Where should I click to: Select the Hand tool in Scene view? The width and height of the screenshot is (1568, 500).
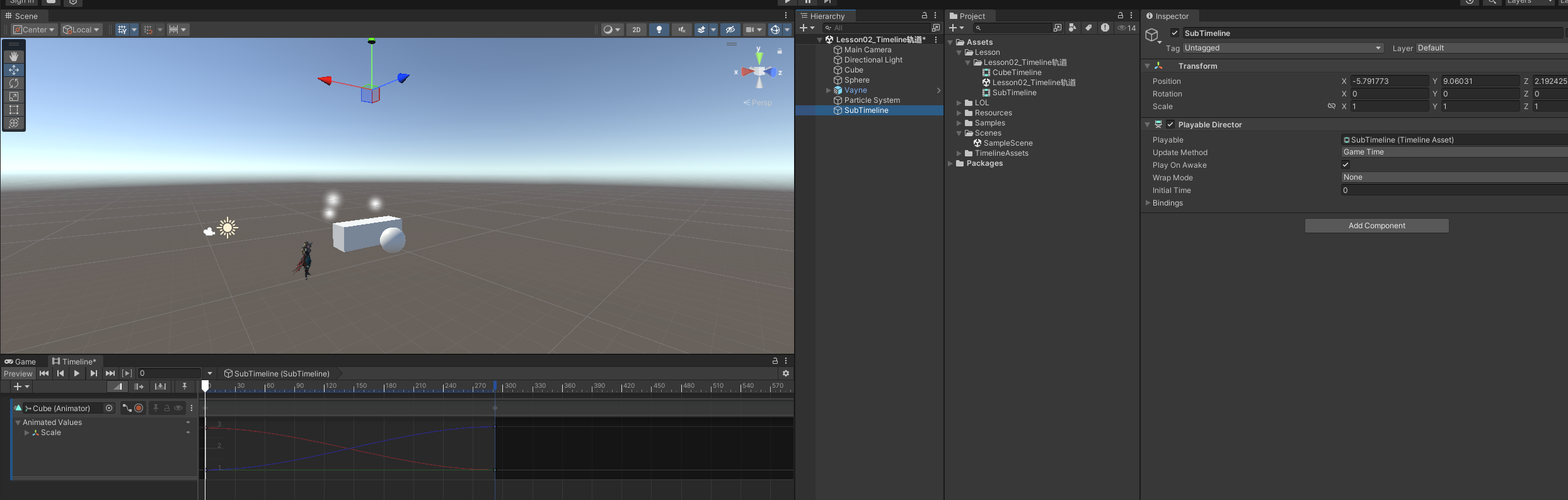14,57
